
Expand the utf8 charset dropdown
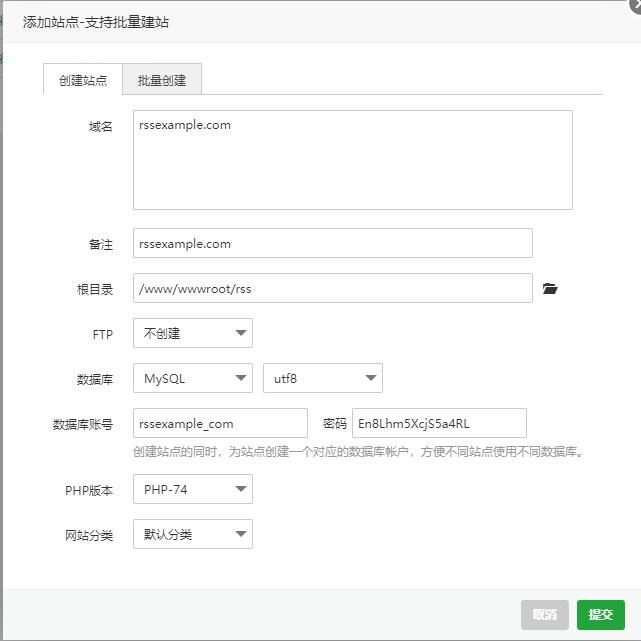(x=322, y=379)
